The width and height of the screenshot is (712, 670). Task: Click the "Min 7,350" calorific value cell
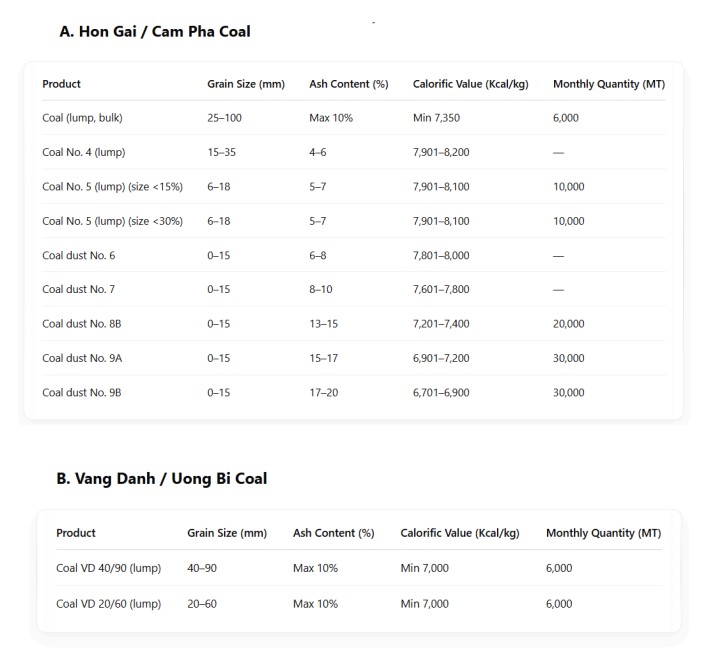point(437,118)
